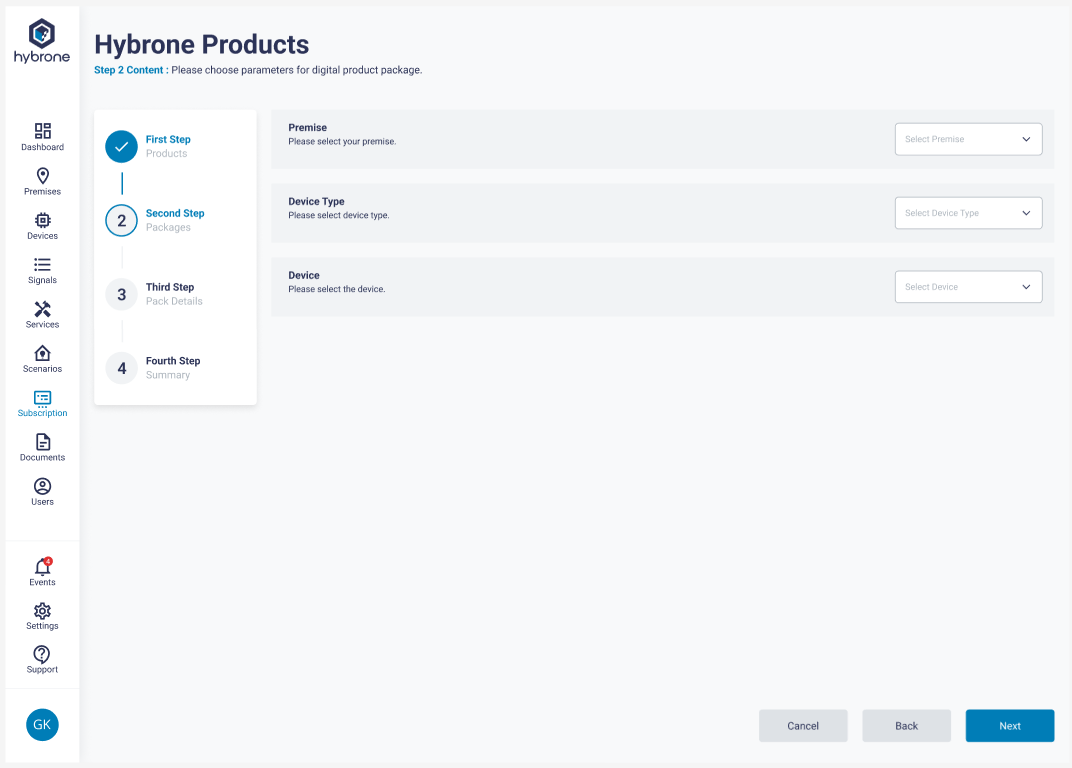Select the Second Step Packages label
1072x768 pixels.
(175, 220)
